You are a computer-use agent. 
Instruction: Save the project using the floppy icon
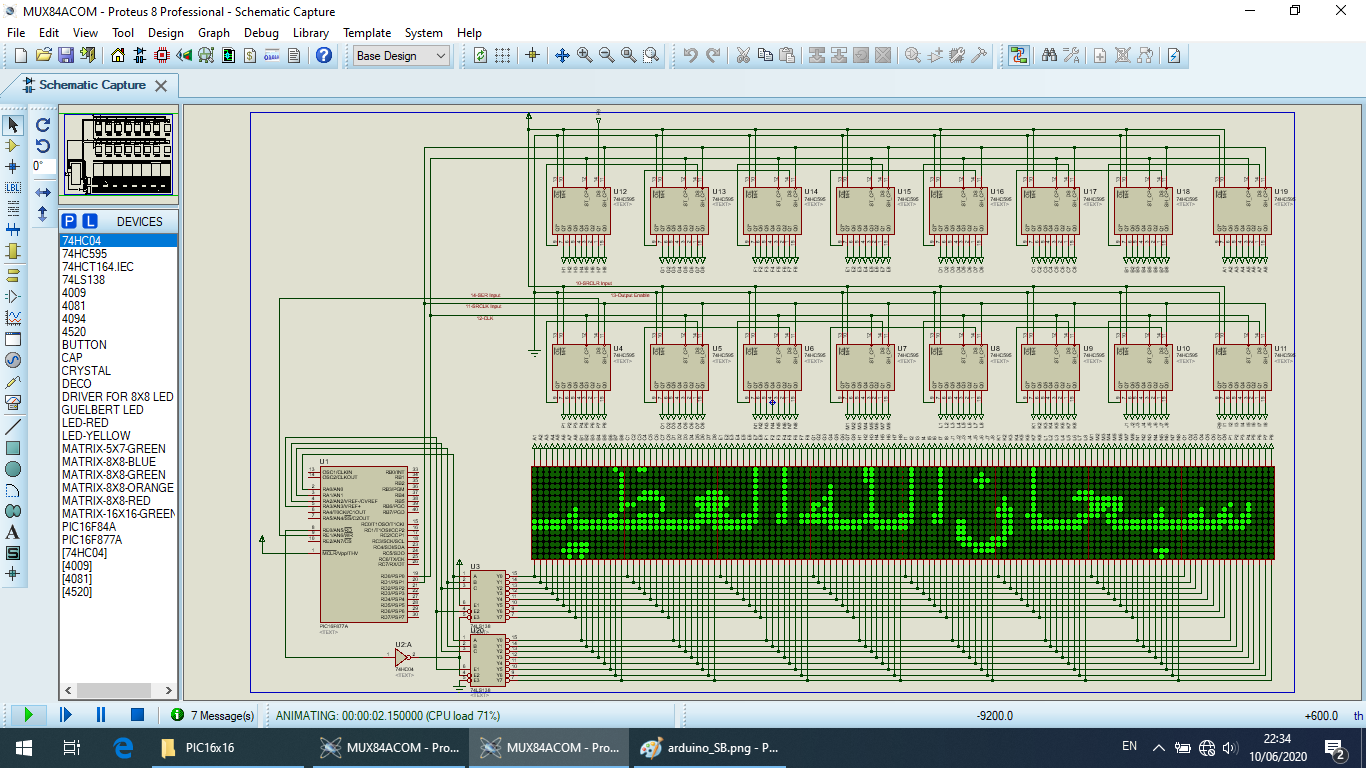point(65,56)
